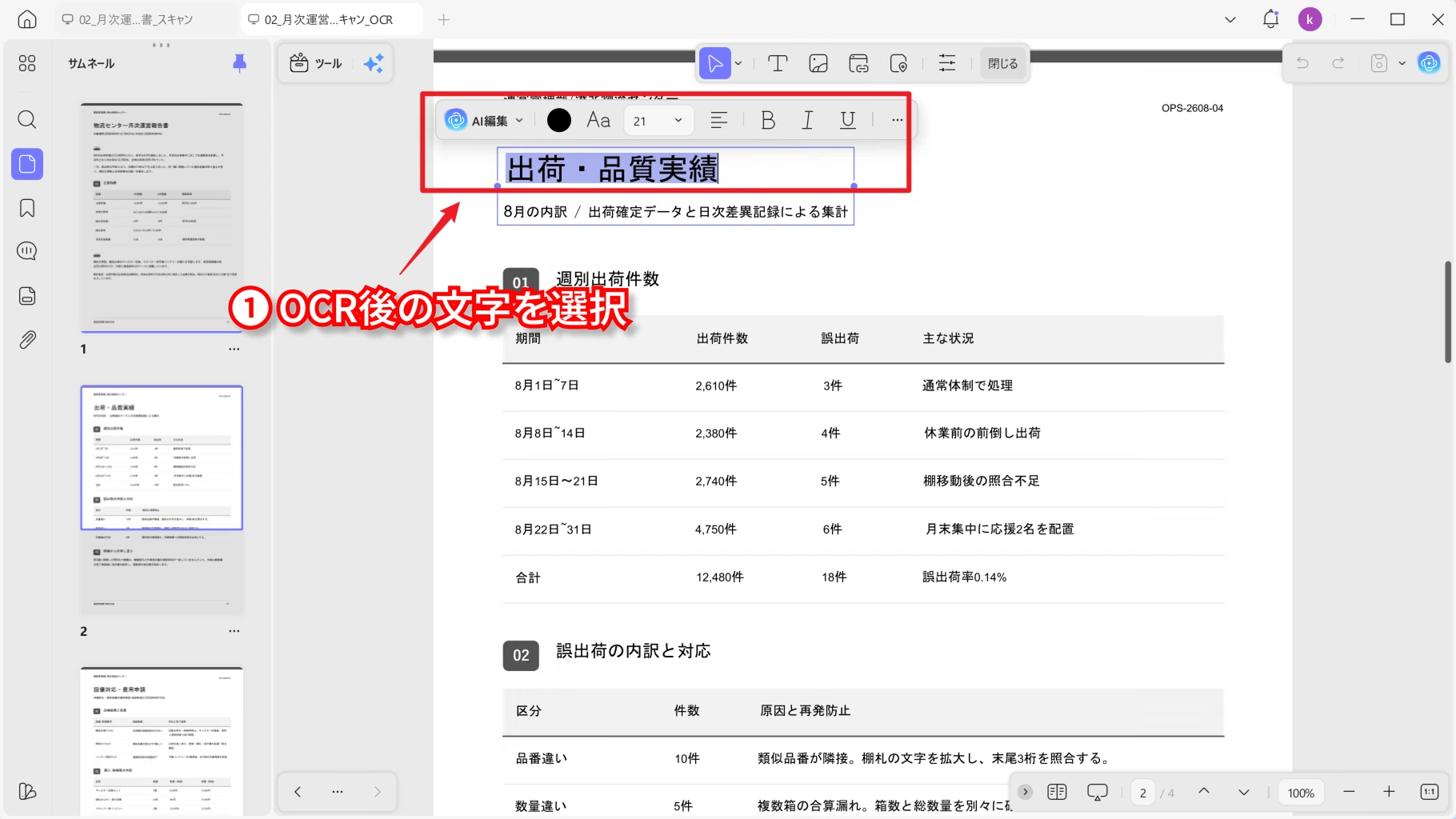The height and width of the screenshot is (819, 1456).
Task: Open more options for page 1 thumbnail
Action: pos(234,349)
